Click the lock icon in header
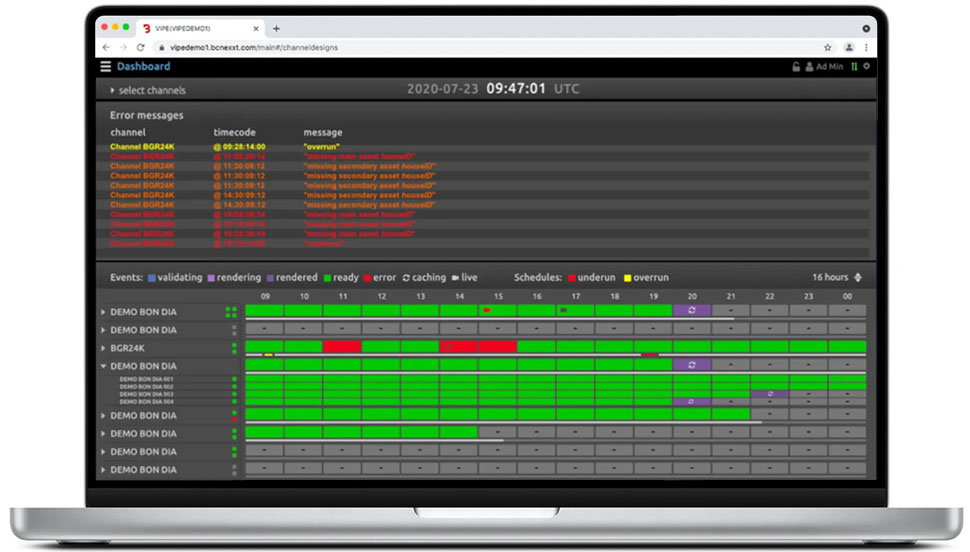Image resolution: width=970 pixels, height=552 pixels. click(x=796, y=67)
